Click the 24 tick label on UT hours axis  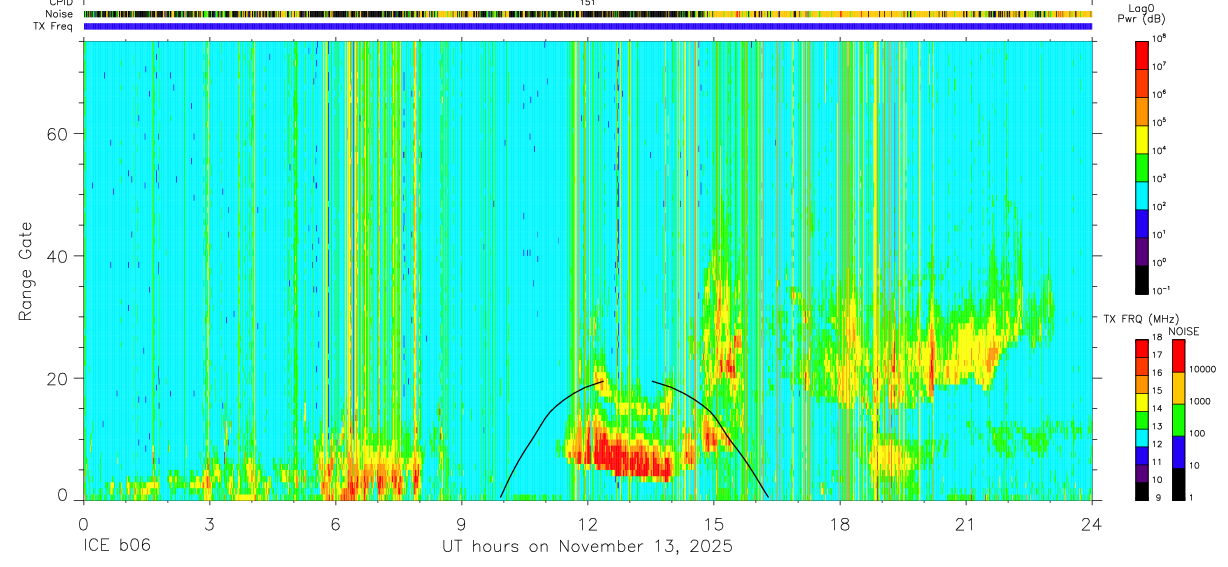1092,525
